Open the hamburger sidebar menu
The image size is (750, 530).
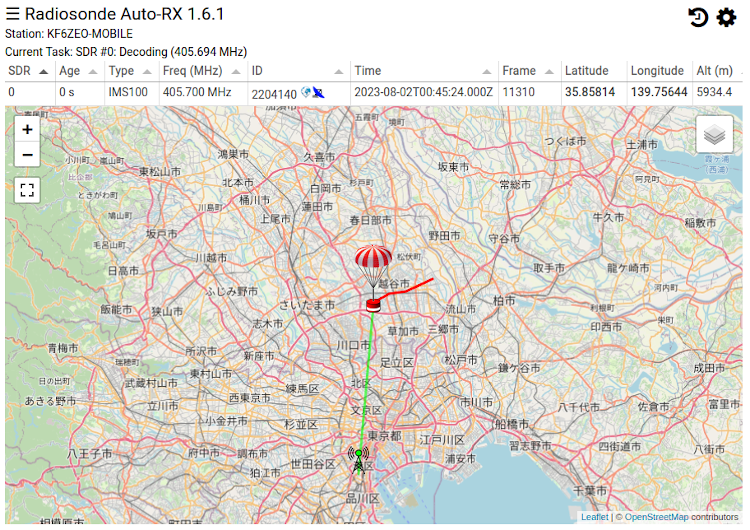(x=12, y=14)
